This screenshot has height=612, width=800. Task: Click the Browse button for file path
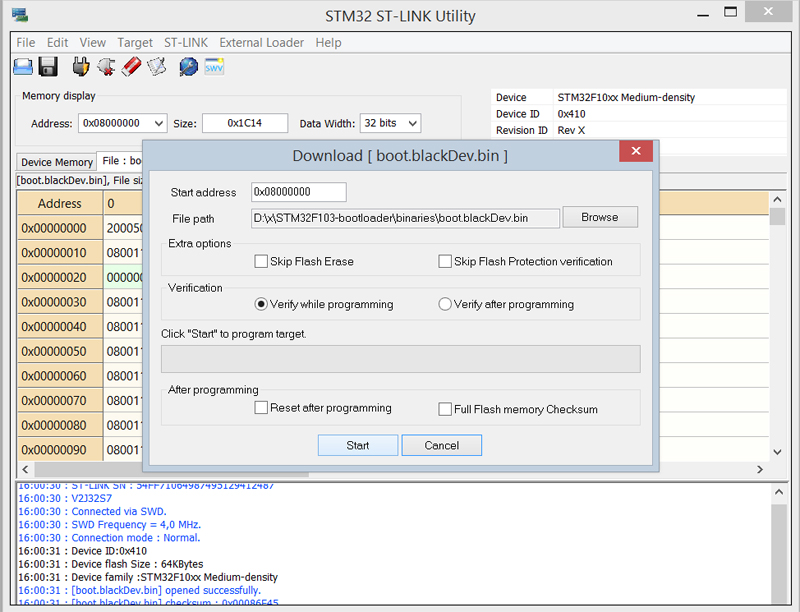(600, 217)
